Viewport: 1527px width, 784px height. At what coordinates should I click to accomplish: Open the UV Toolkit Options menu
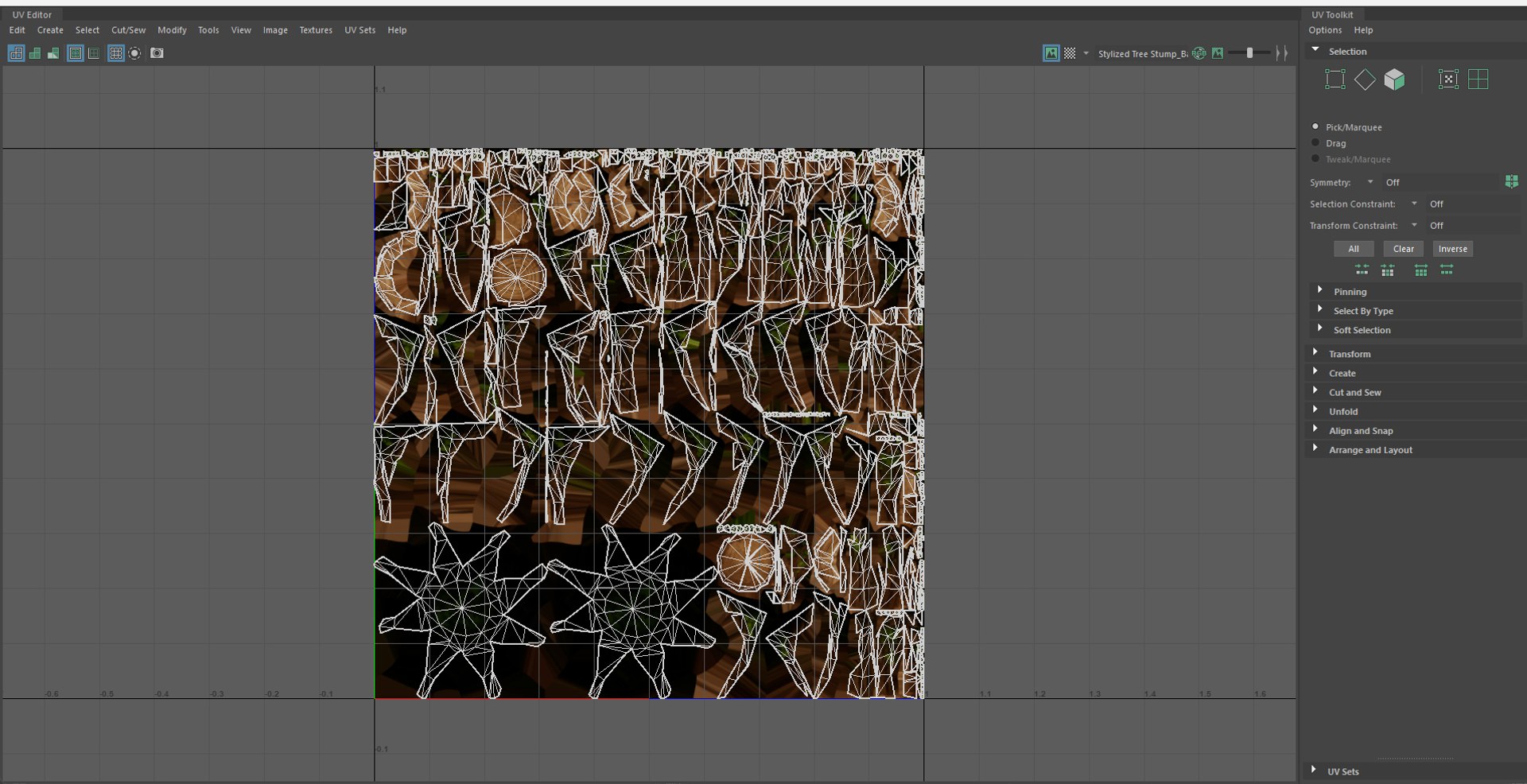1325,30
